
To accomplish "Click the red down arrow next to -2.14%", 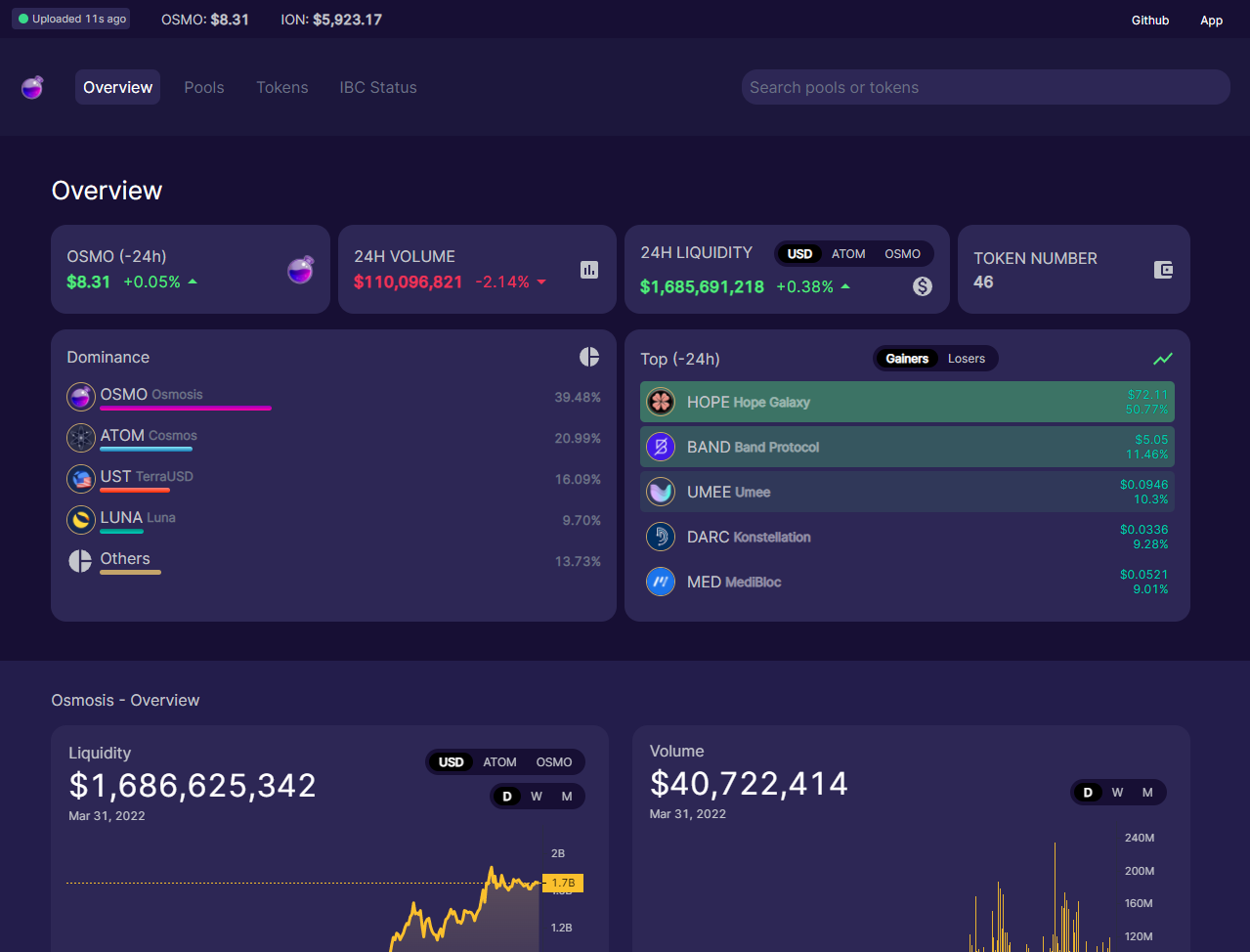I will (541, 281).
